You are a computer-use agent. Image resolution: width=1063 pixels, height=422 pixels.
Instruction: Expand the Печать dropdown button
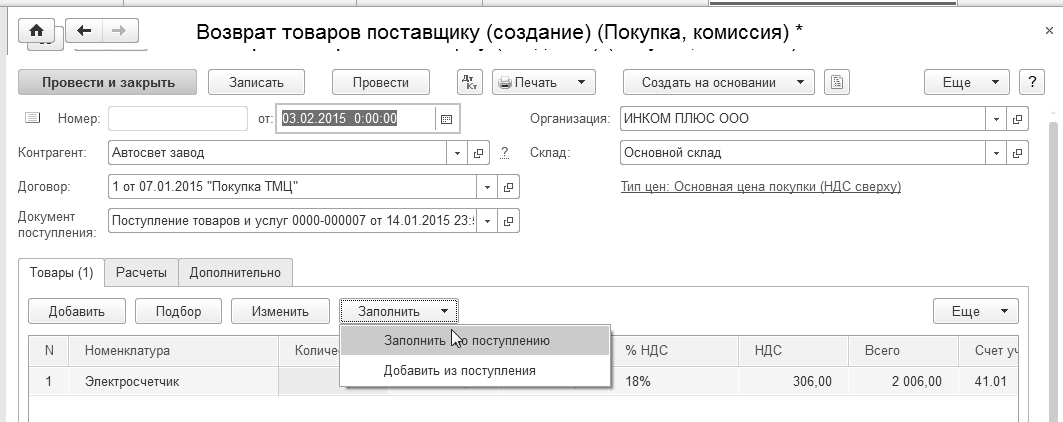click(545, 83)
